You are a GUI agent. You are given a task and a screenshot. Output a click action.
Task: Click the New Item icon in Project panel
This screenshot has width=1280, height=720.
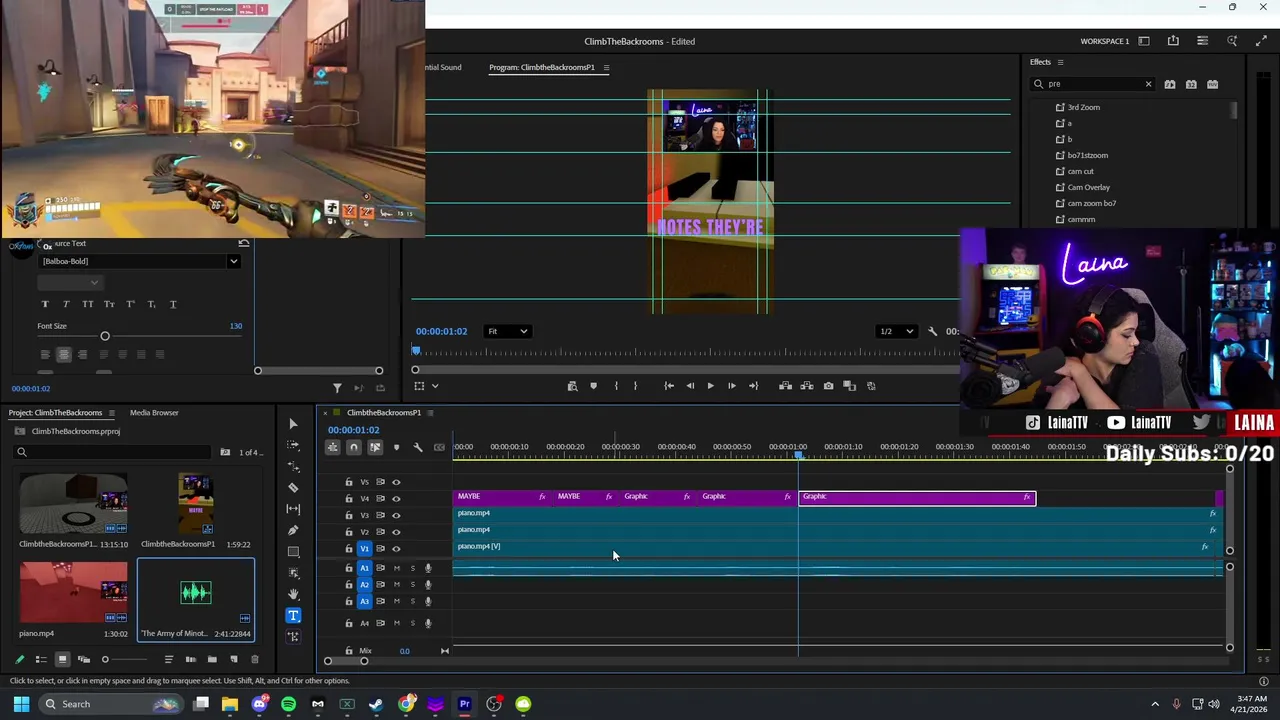click(233, 659)
